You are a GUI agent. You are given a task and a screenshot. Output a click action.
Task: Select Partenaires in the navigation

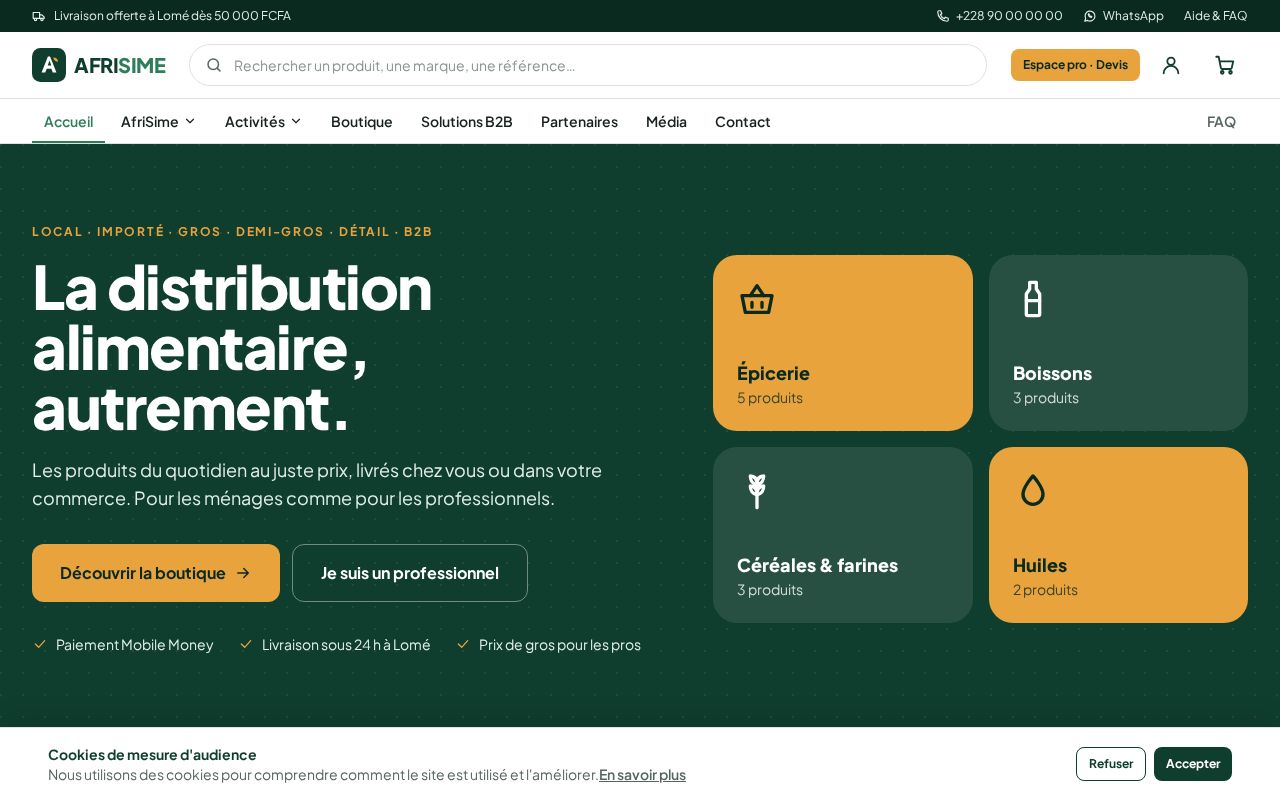579,121
